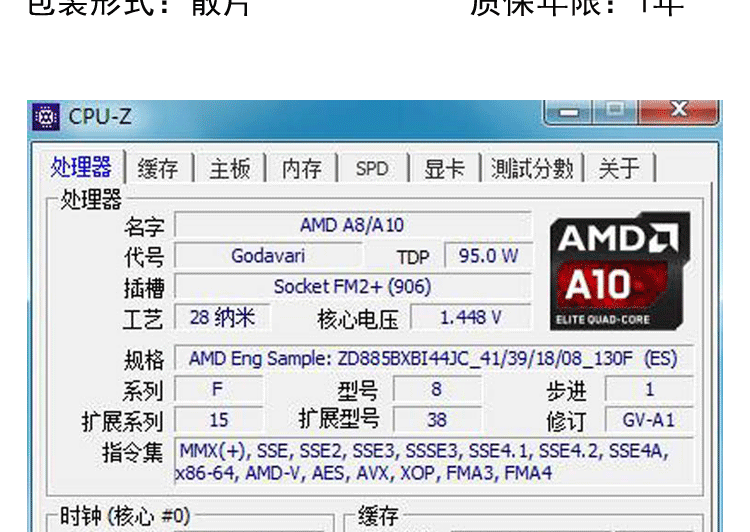This screenshot has width=750, height=532.
Task: Click the TDP label
Action: click(413, 257)
